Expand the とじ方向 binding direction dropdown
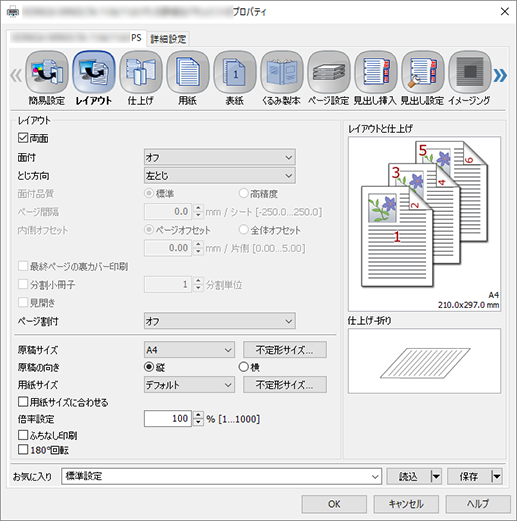 [220, 176]
